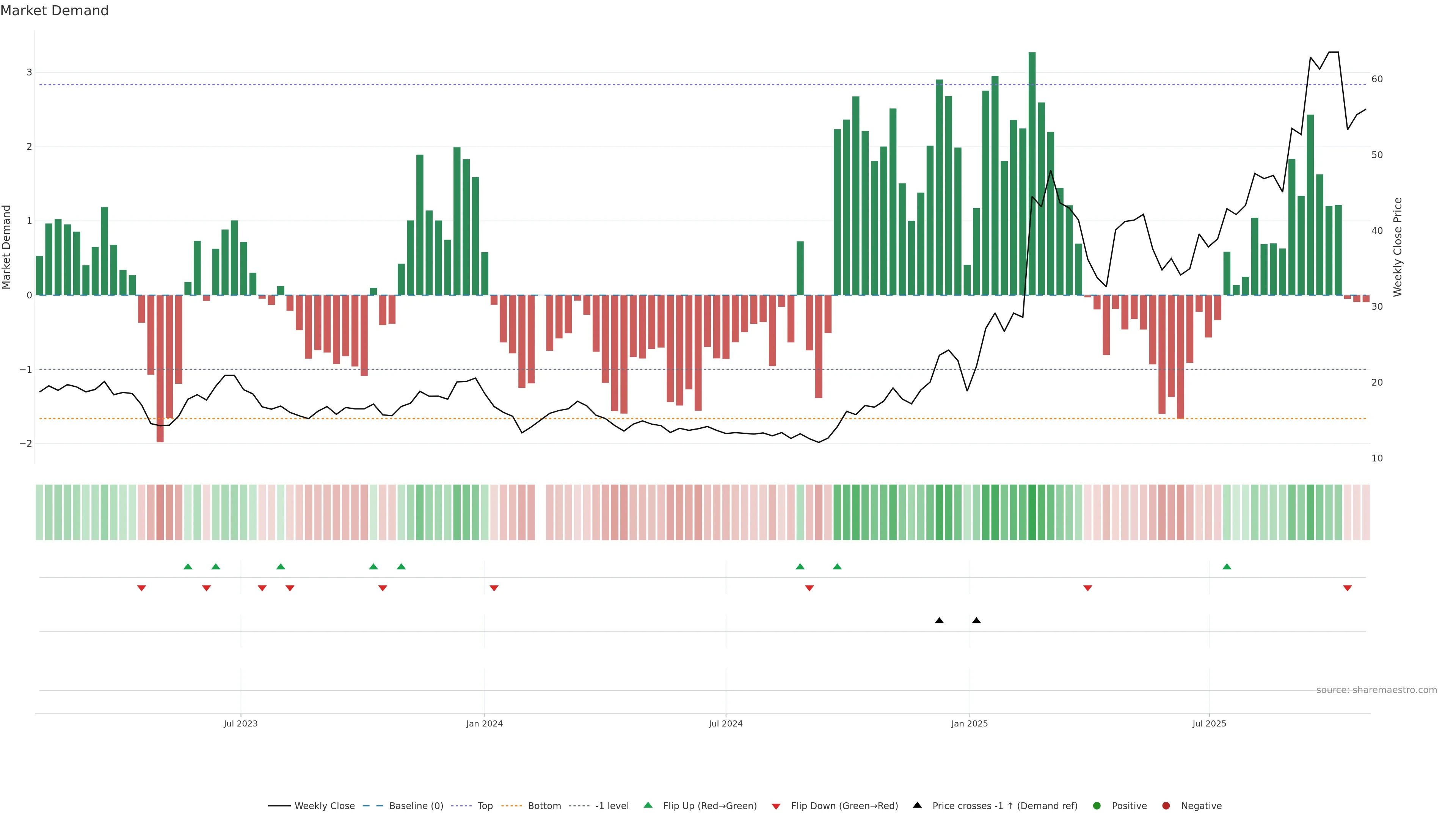Image resolution: width=1456 pixels, height=819 pixels.
Task: Click the green Flip Up triangle legend icon
Action: [x=648, y=805]
